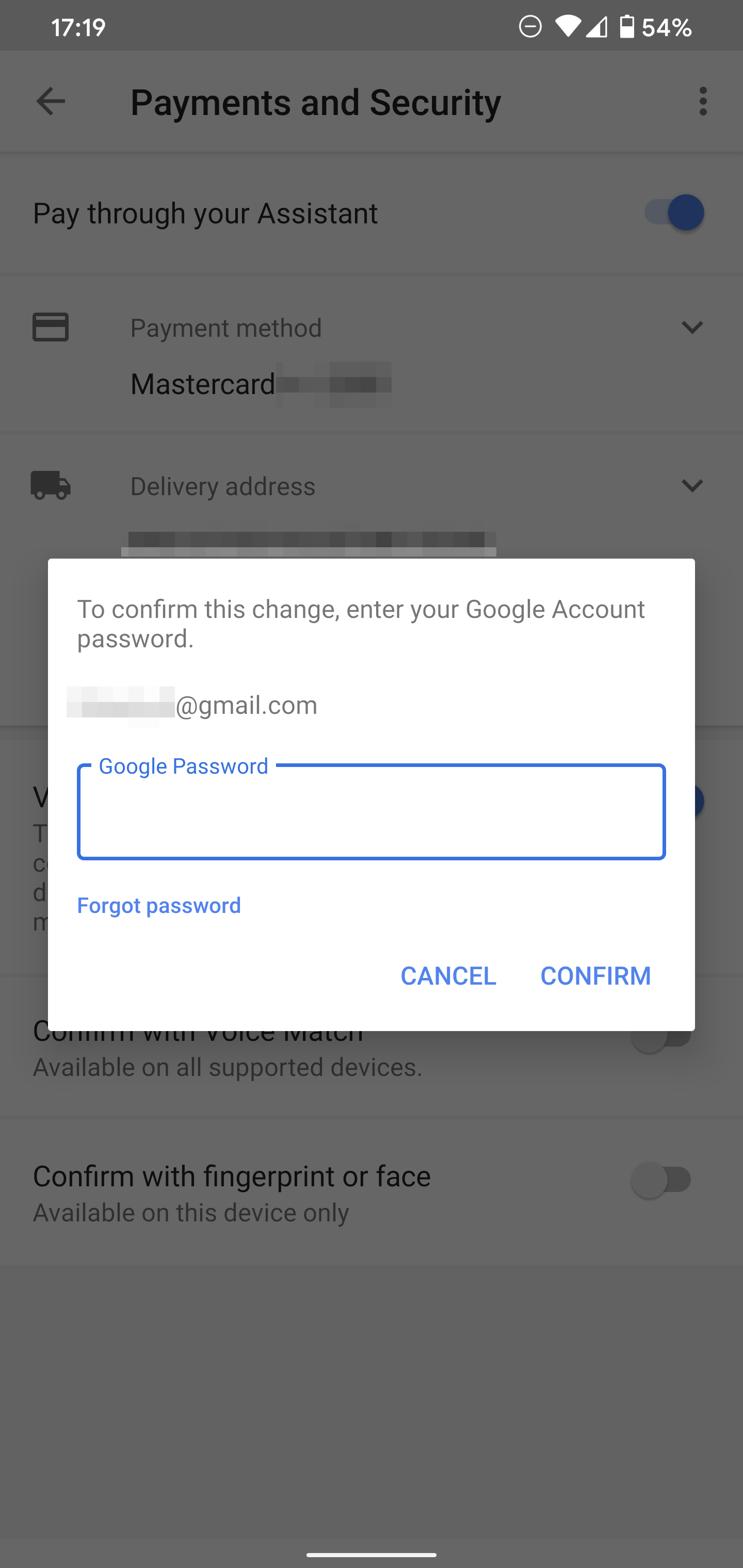Tap the do-not-disturb status icon
Image resolution: width=743 pixels, height=1568 pixels.
click(x=530, y=27)
